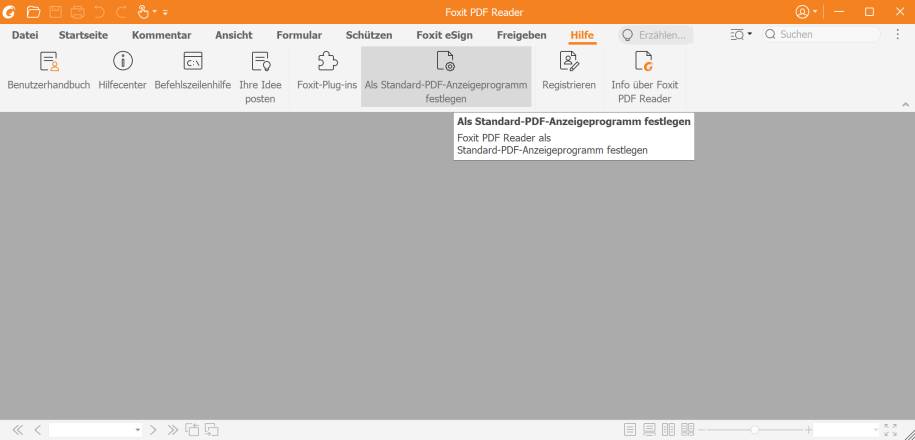
Task: Go to last page icon
Action: 173,430
